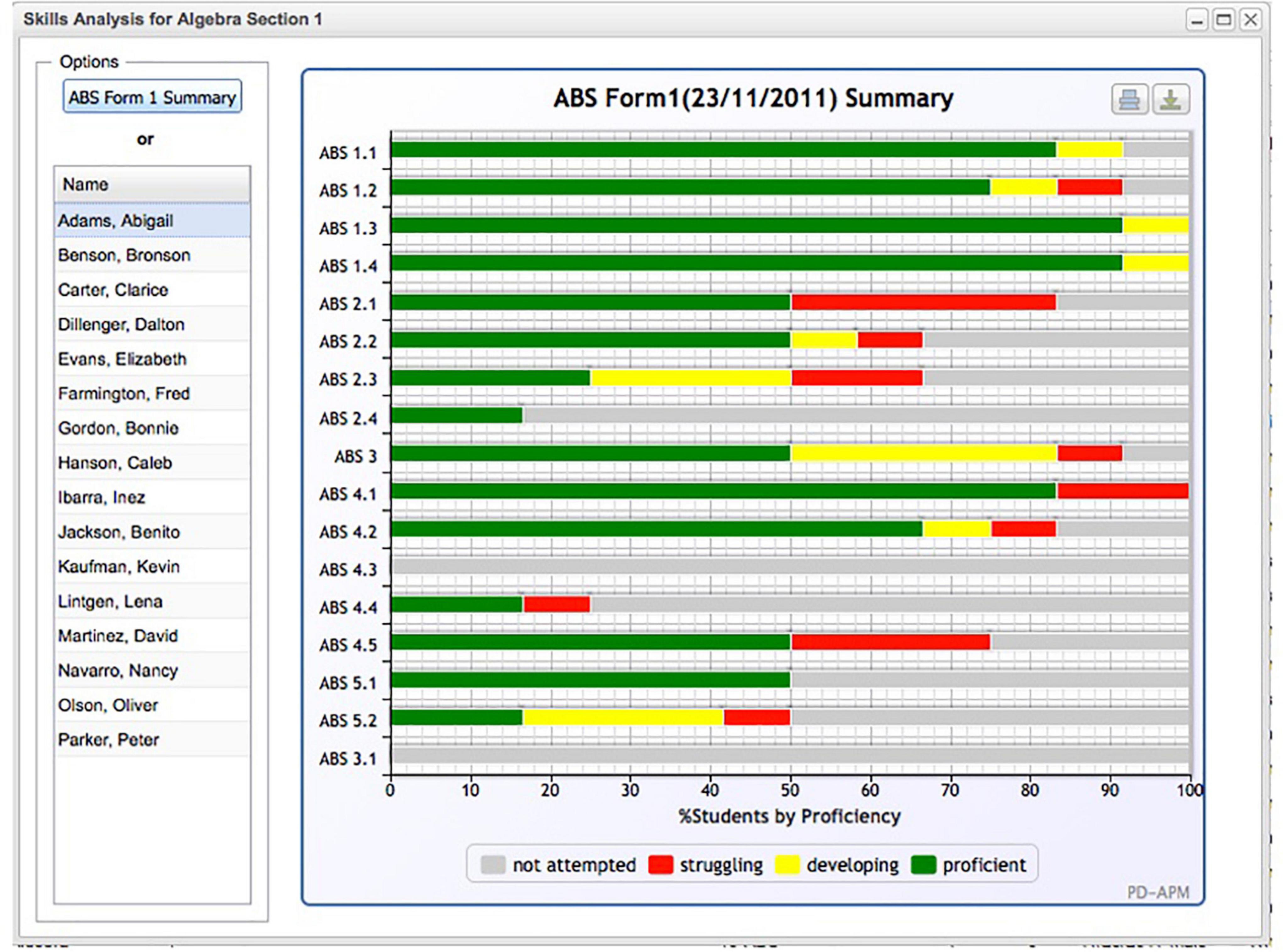Click the ABS 2.3 axis label
This screenshot has width=1283, height=952.
point(348,380)
